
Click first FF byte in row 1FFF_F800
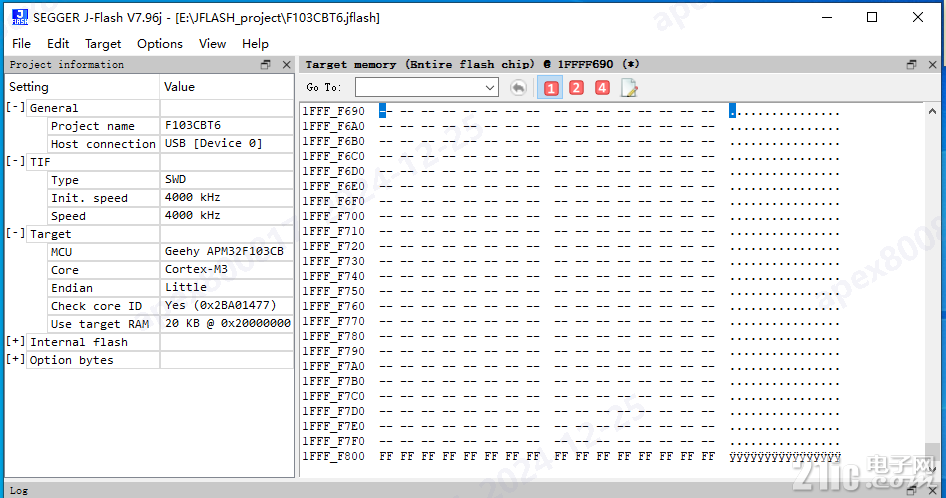386,456
